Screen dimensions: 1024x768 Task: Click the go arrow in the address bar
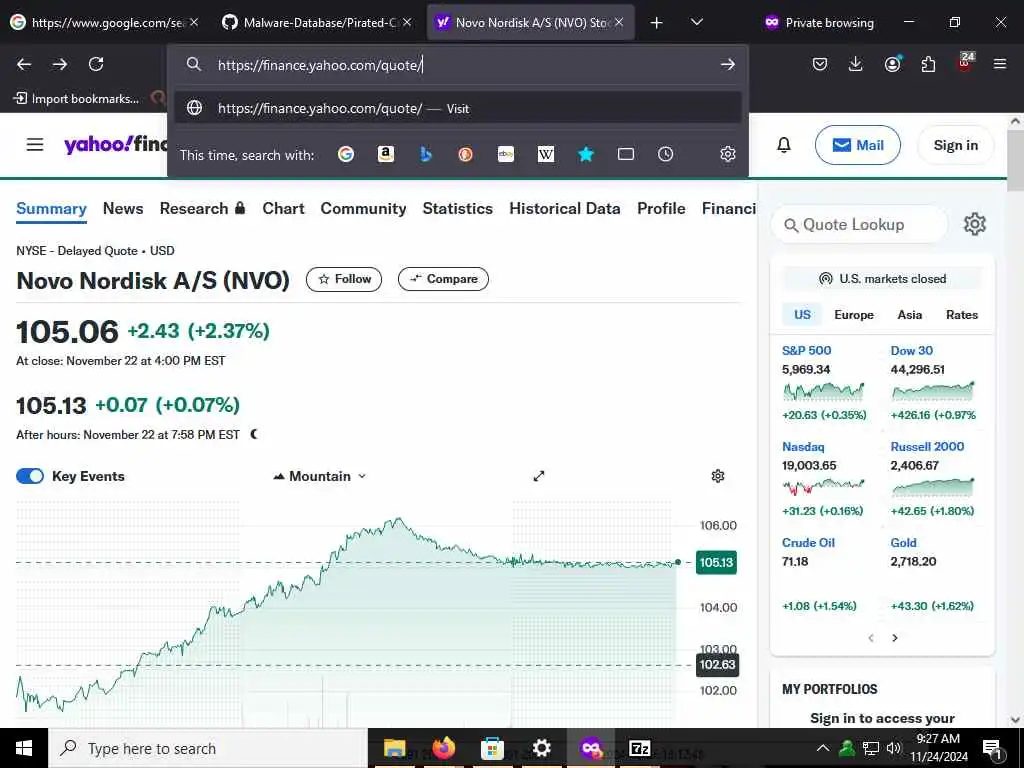click(728, 64)
